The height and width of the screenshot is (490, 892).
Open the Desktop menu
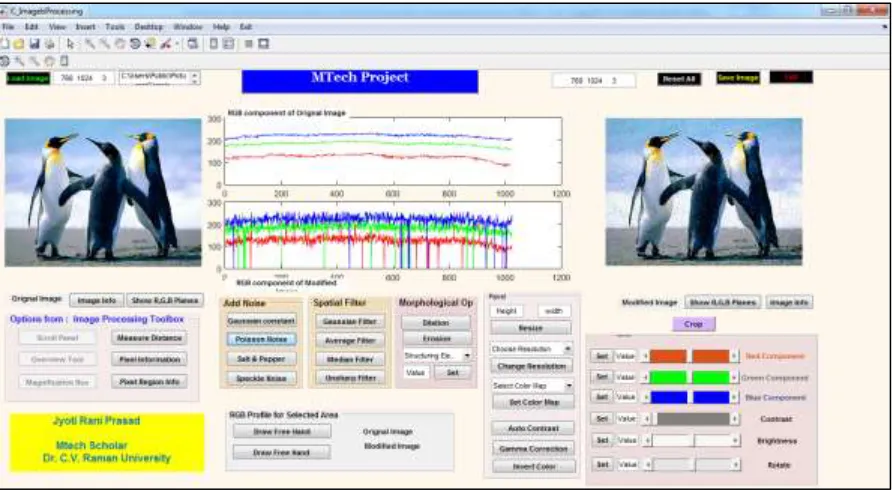coord(148,27)
